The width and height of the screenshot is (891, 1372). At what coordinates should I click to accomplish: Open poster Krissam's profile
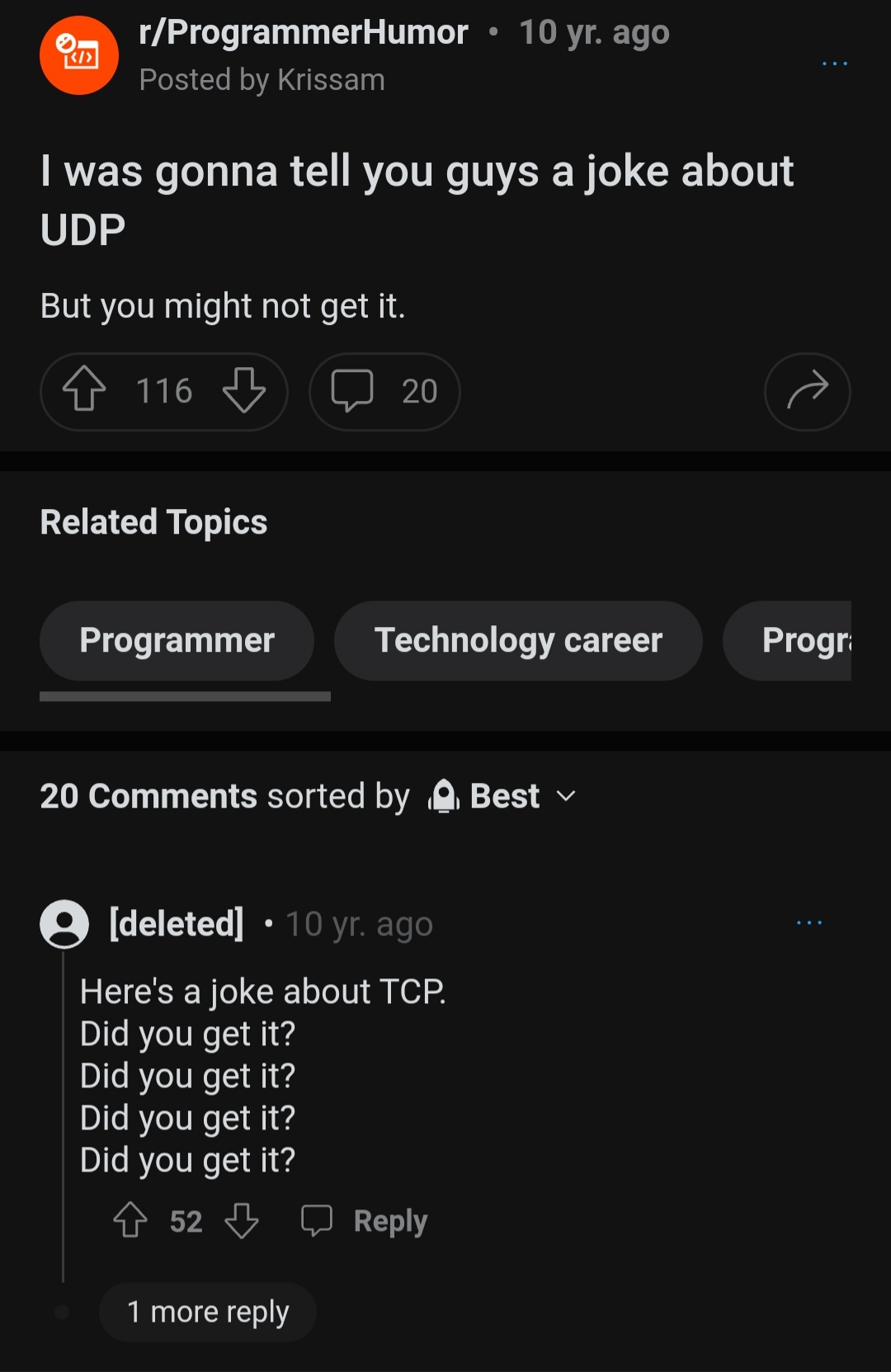[x=331, y=80]
